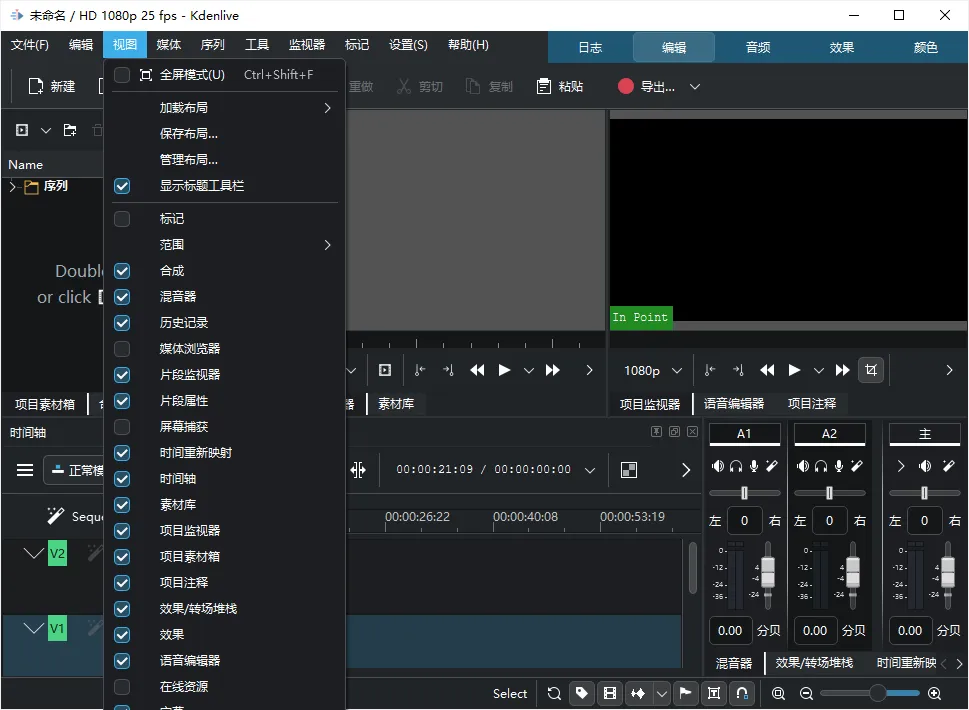This screenshot has height=710, width=969.
Task: Open the add clip folder icon
Action: tap(70, 130)
